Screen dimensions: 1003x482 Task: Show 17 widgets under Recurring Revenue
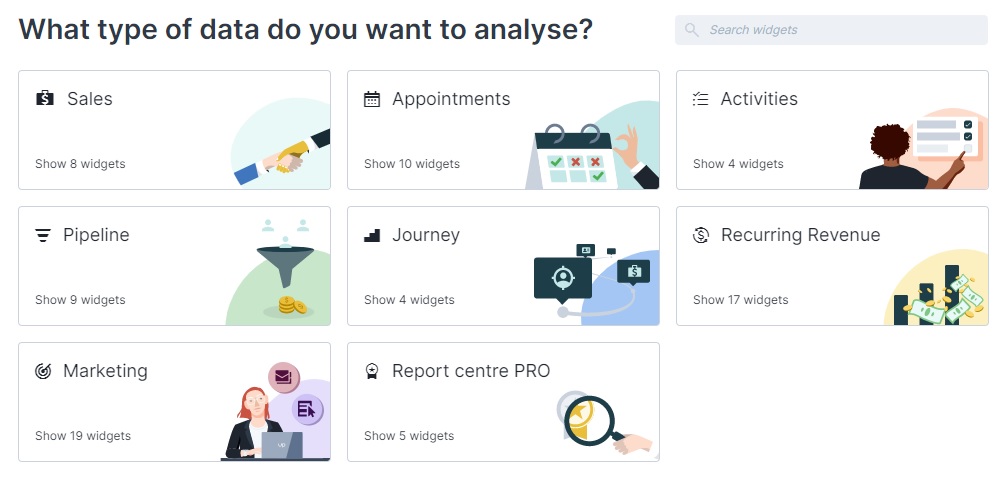(x=741, y=300)
